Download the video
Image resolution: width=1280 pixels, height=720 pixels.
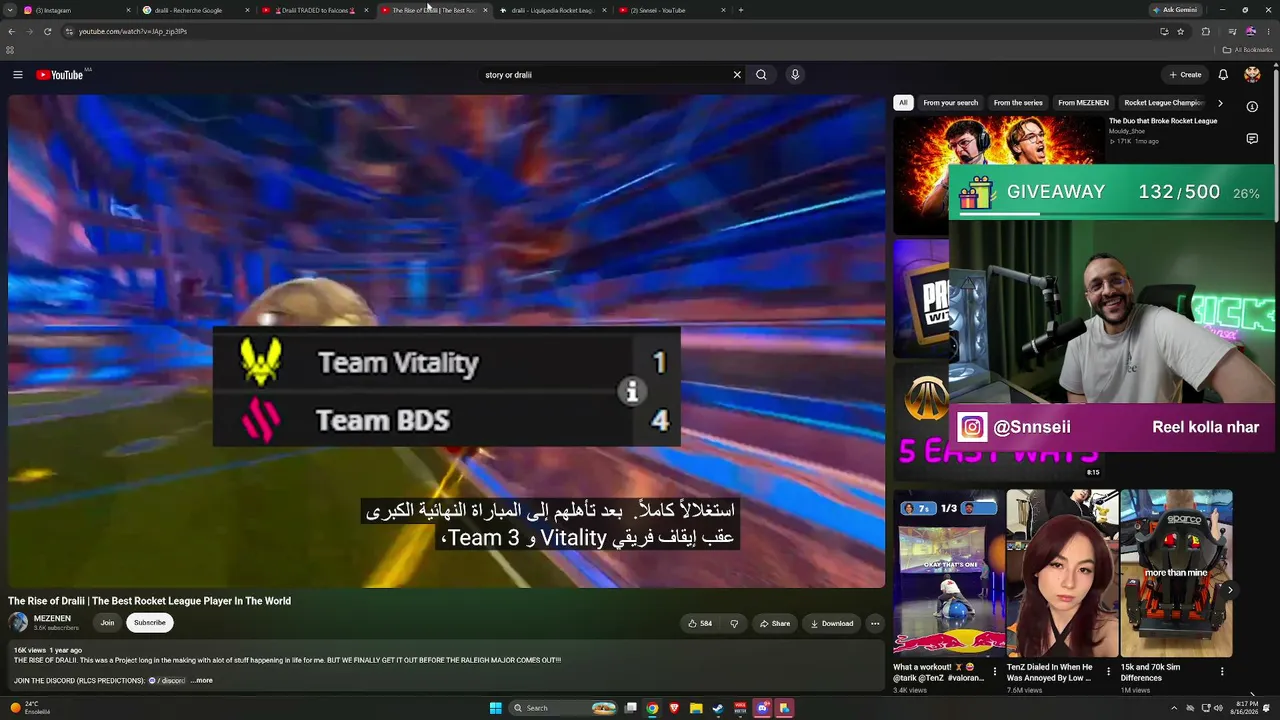pos(832,623)
